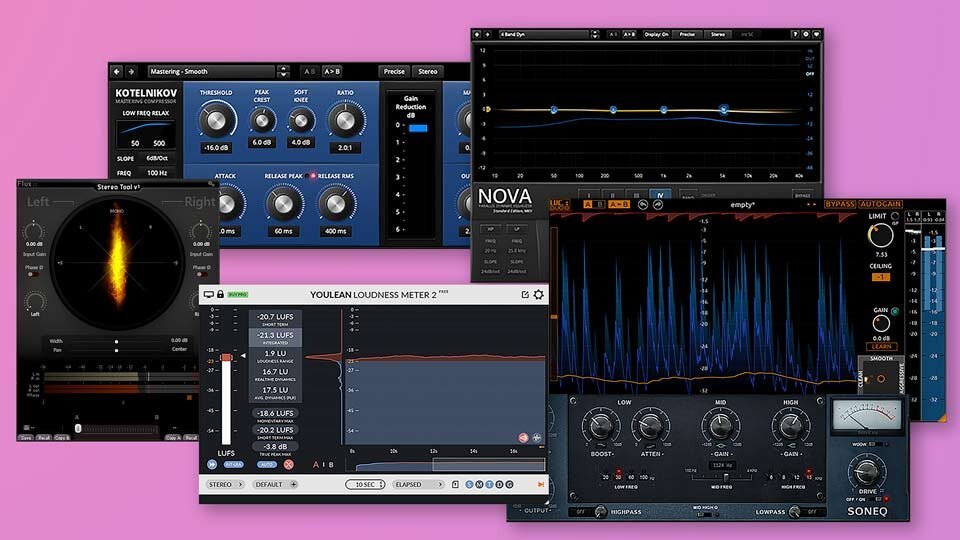Screen dimensions: 960x540
Task: Click the Precise button in Kotelnikov
Action: [394, 72]
